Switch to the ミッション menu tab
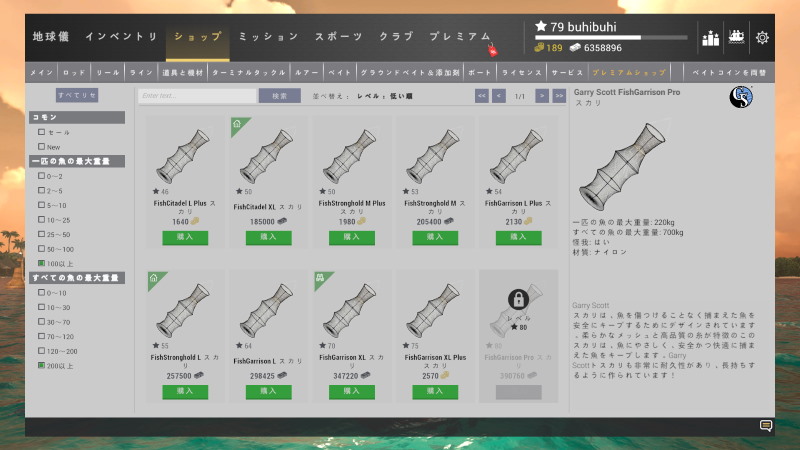The width and height of the screenshot is (800, 450). coord(268,37)
